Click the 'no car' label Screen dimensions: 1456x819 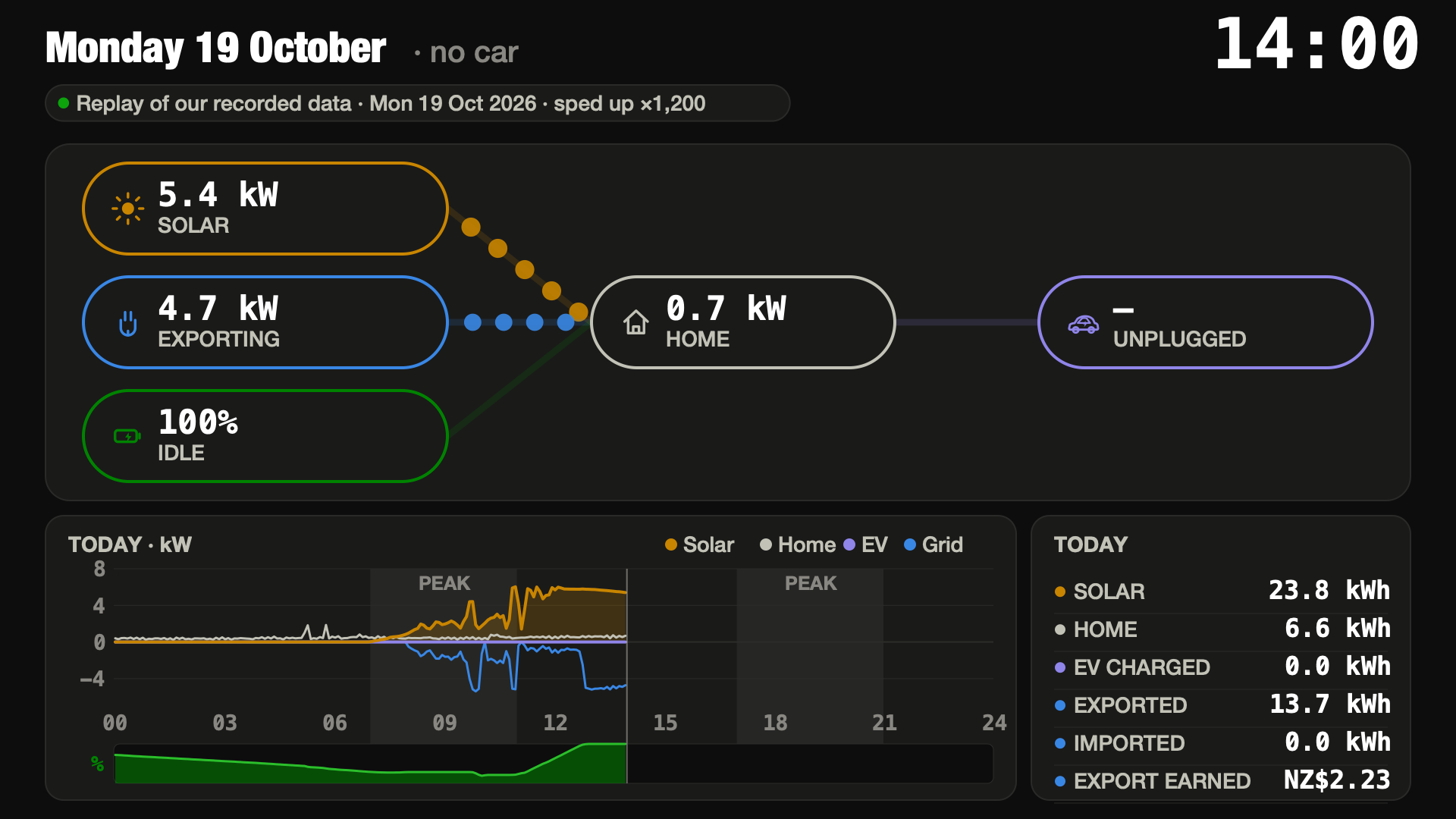pyautogui.click(x=474, y=52)
